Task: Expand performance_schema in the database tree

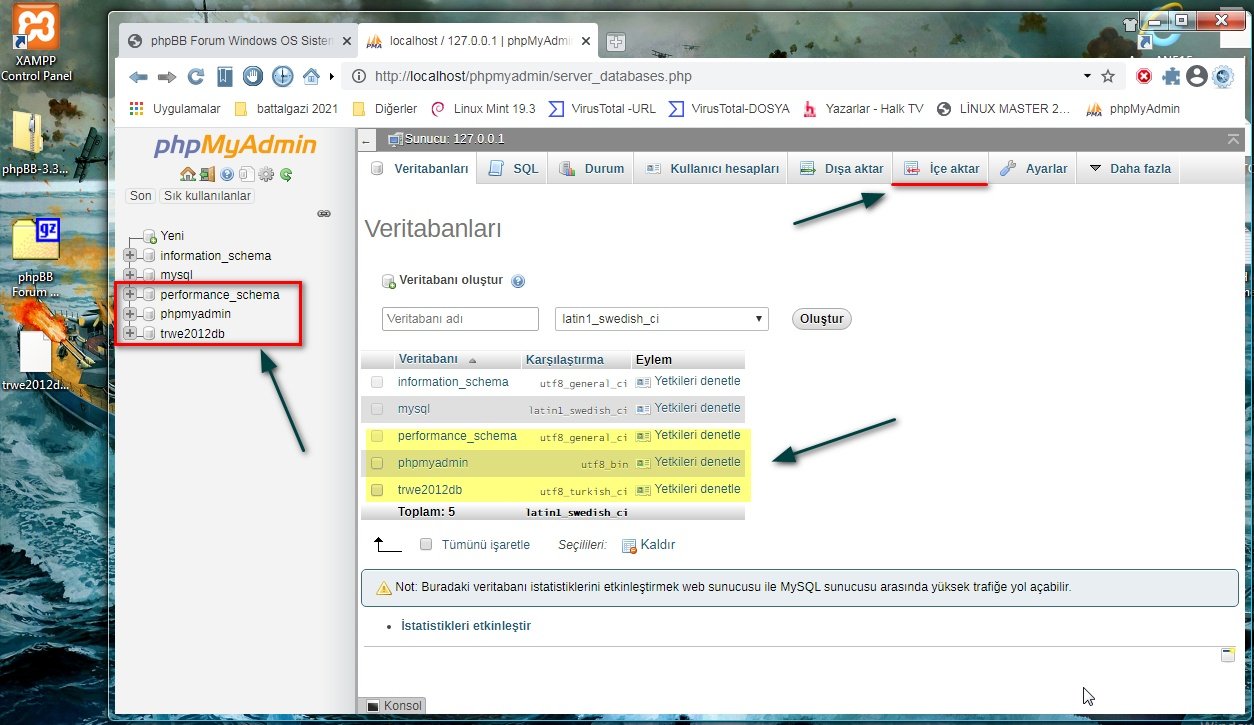Action: click(x=129, y=294)
